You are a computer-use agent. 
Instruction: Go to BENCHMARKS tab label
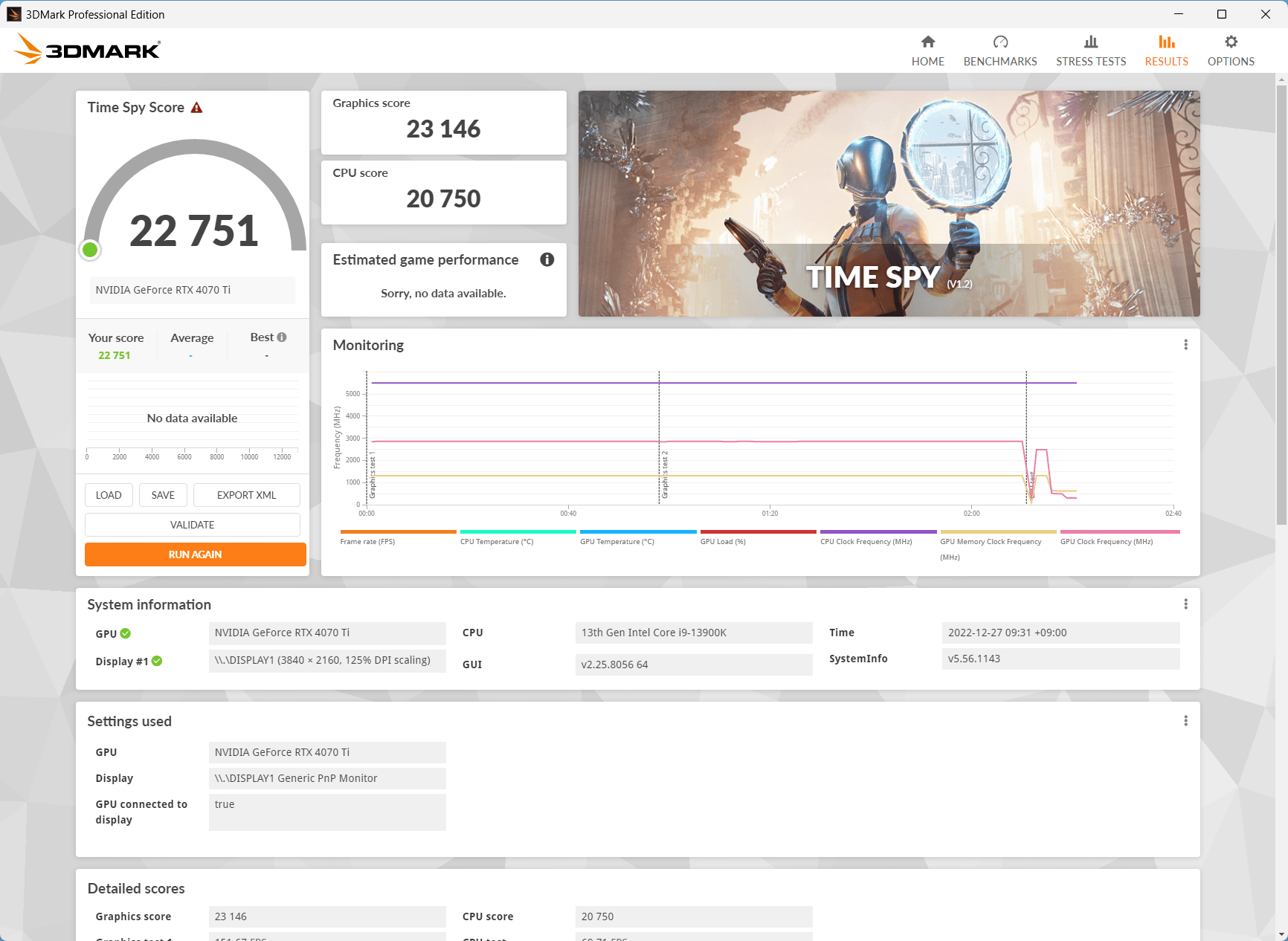point(1000,62)
